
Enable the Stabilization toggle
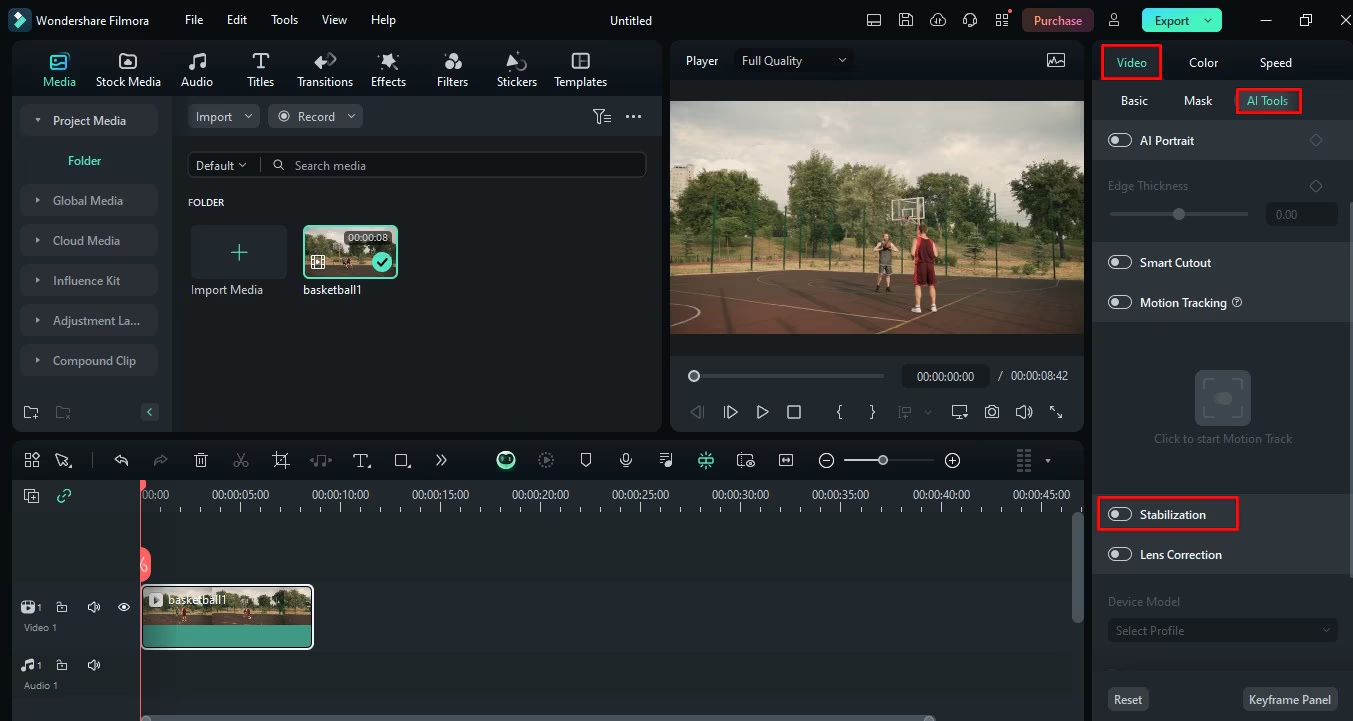coord(1120,514)
